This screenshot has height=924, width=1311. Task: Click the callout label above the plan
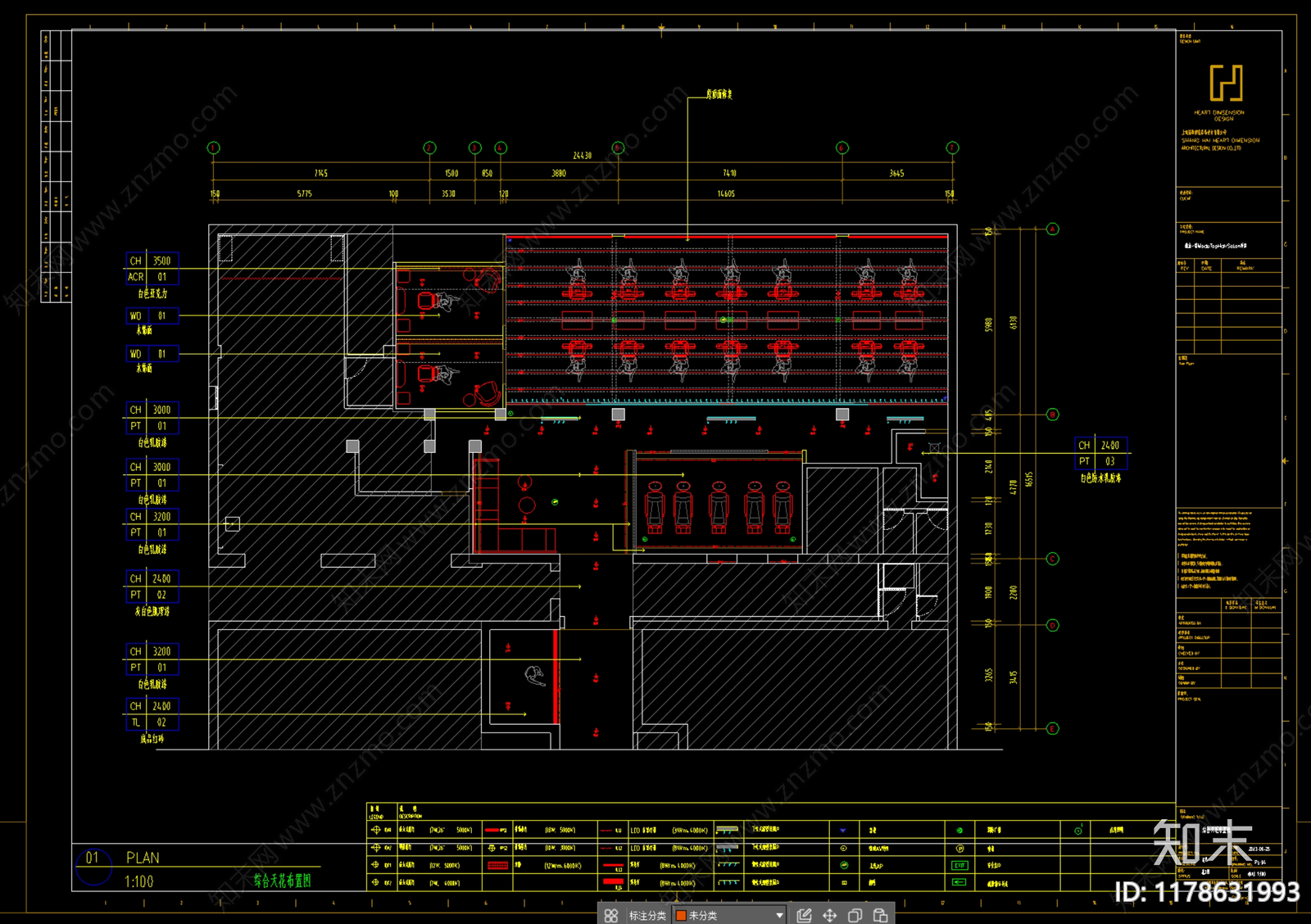(719, 94)
